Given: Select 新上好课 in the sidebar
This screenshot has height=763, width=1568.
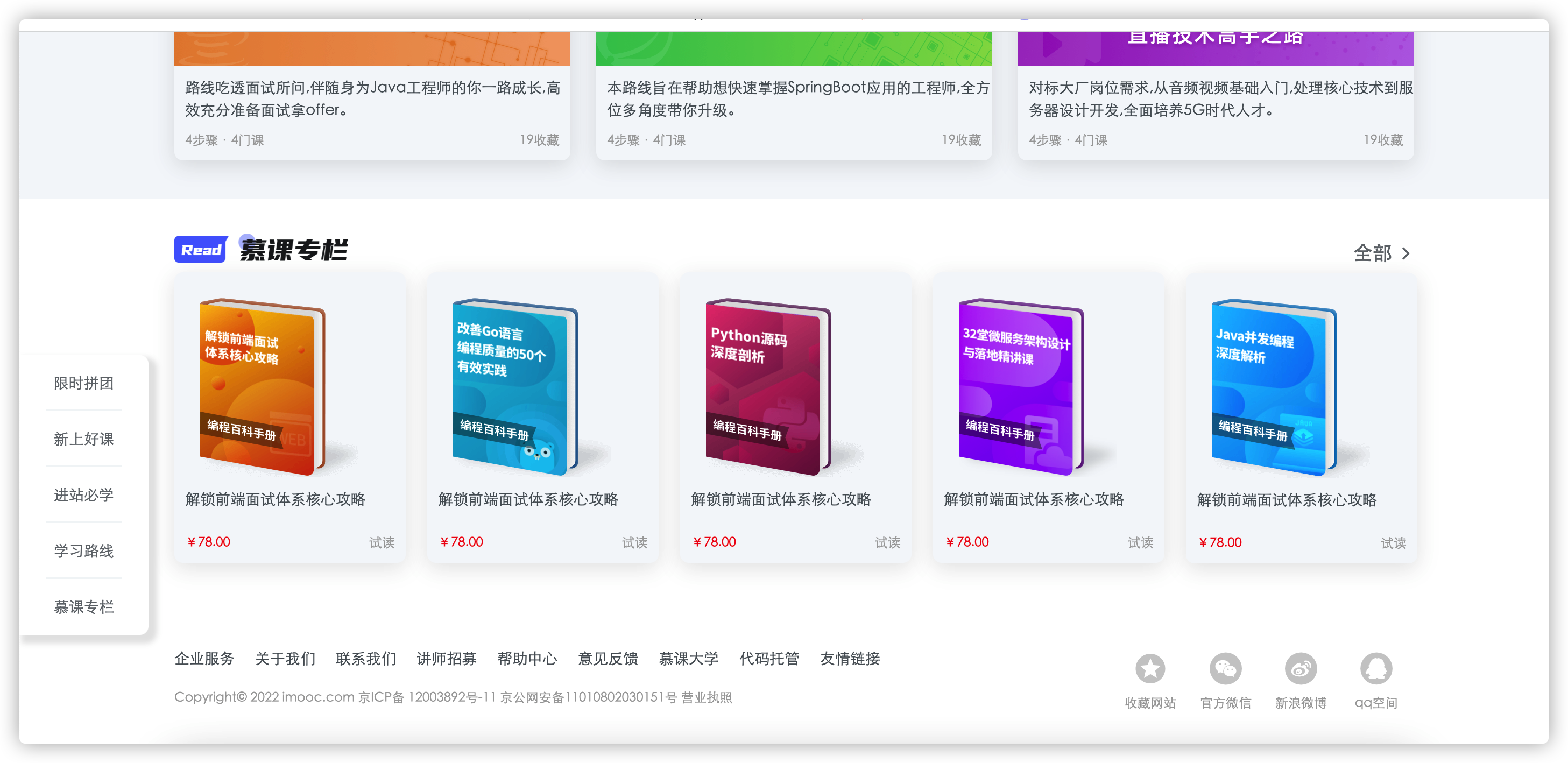Looking at the screenshot, I should tap(83, 438).
